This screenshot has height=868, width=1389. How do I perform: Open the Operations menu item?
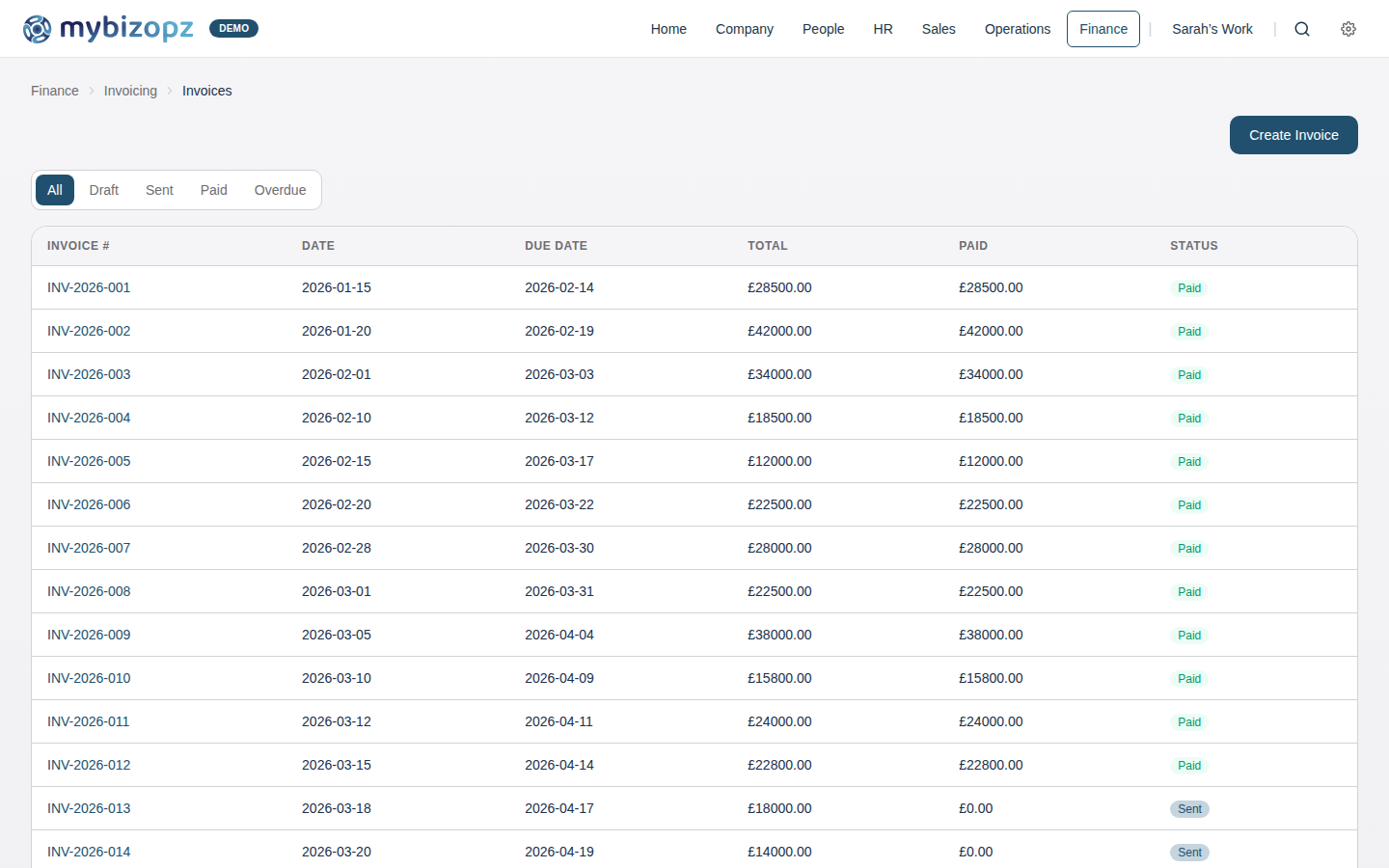click(x=1017, y=29)
